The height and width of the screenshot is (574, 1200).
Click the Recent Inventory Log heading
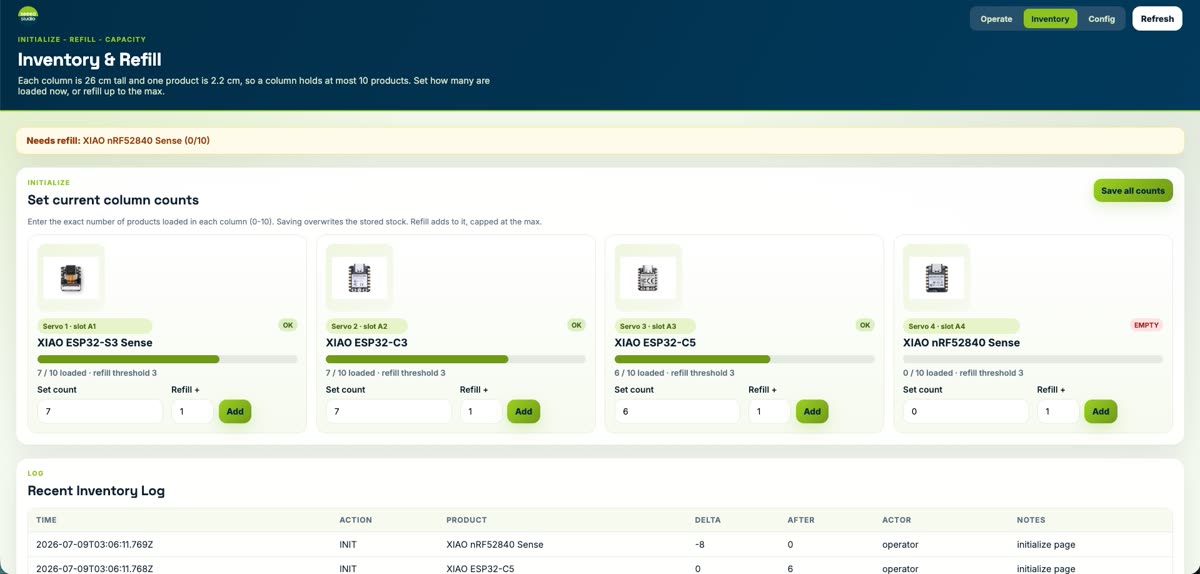(96, 491)
